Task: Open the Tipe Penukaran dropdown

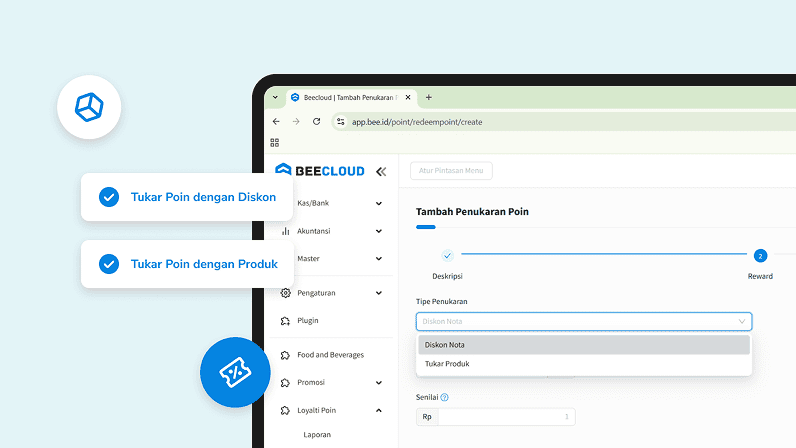Action: (x=584, y=322)
